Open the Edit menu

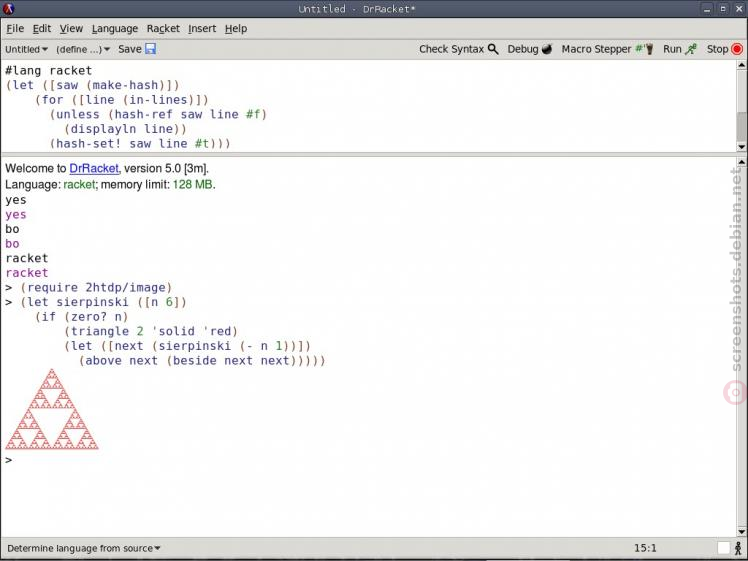pos(42,29)
